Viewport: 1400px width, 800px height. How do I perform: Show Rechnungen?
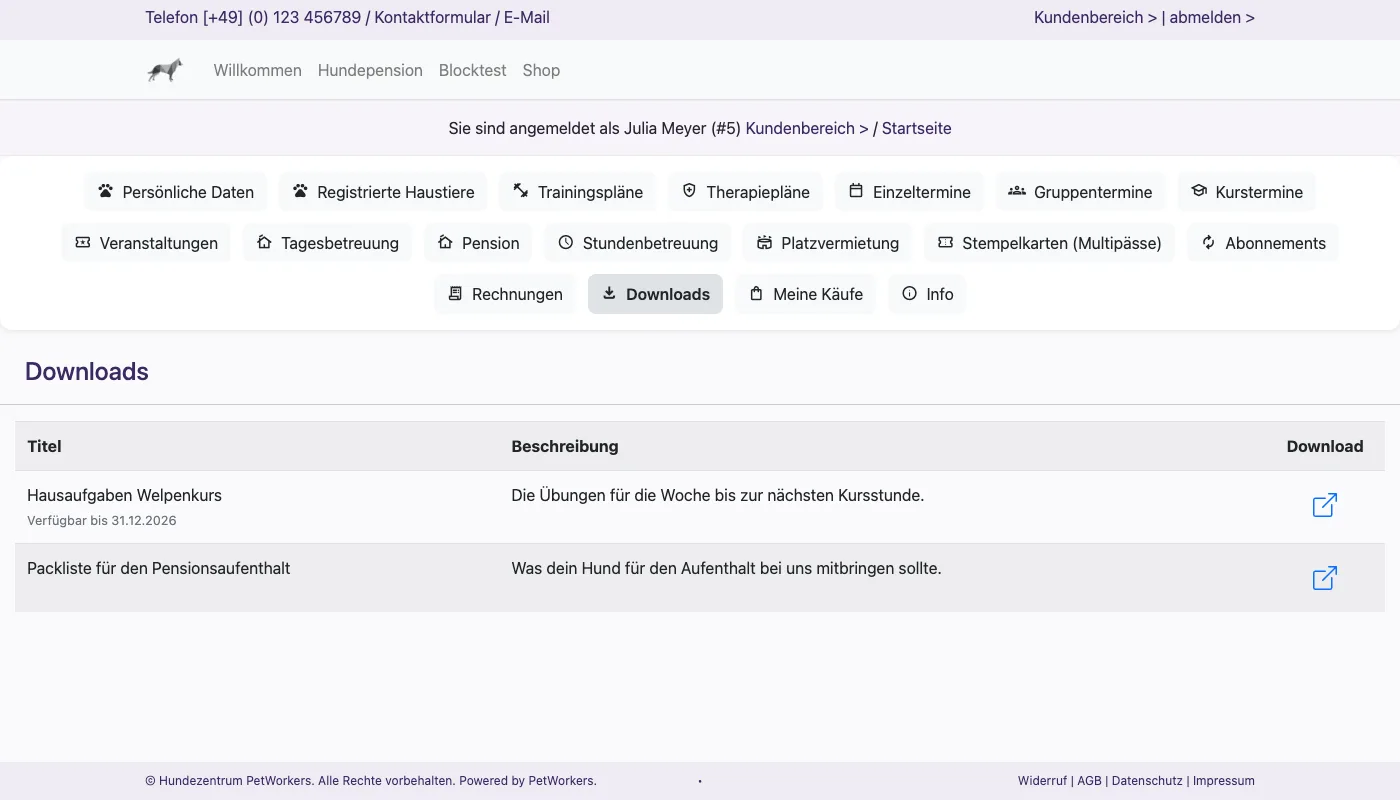tap(505, 294)
